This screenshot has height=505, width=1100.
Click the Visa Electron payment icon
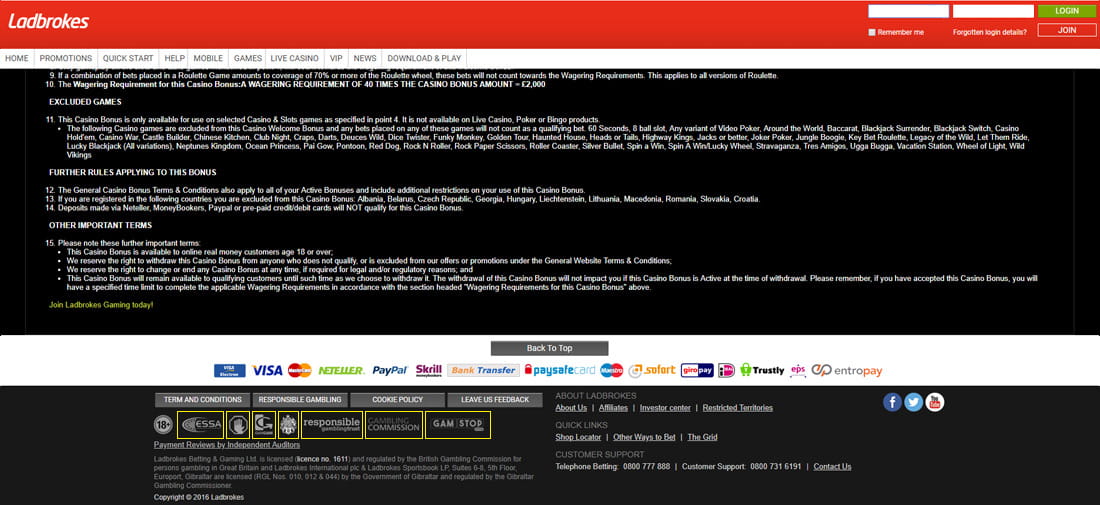(229, 370)
